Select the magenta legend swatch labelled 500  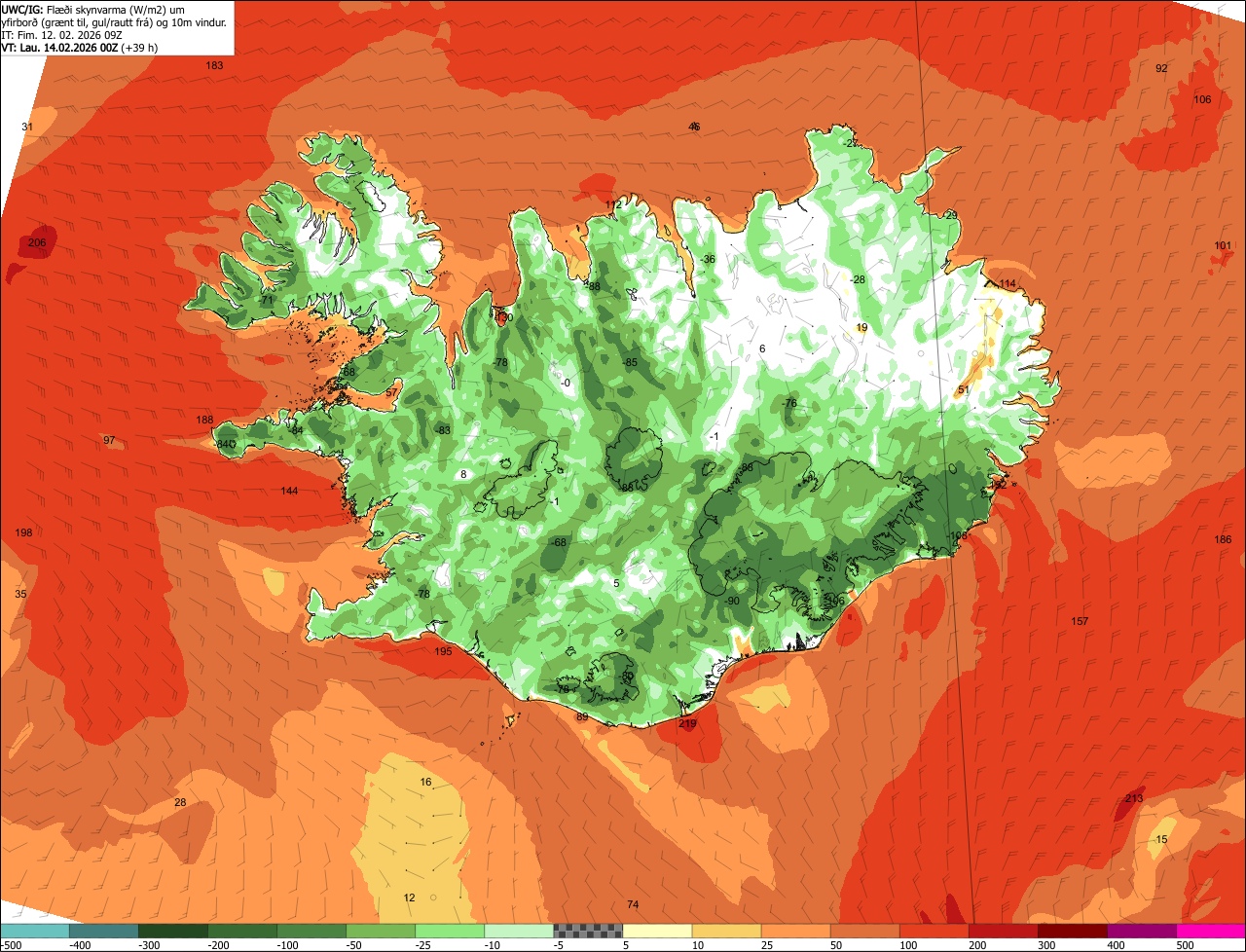[x=1211, y=931]
